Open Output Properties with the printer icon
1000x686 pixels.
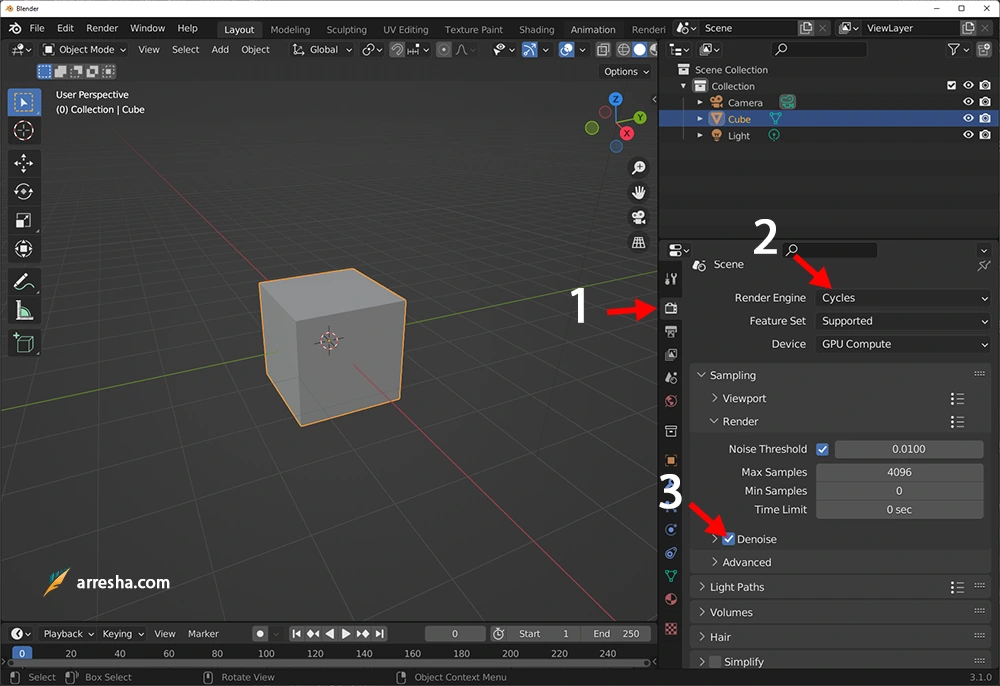(671, 331)
